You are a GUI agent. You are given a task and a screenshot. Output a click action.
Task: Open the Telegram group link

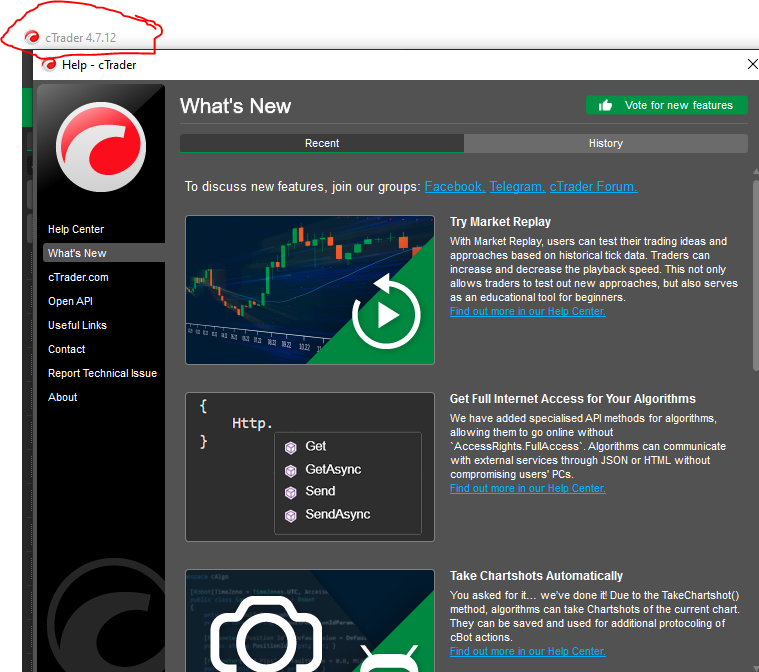[517, 186]
